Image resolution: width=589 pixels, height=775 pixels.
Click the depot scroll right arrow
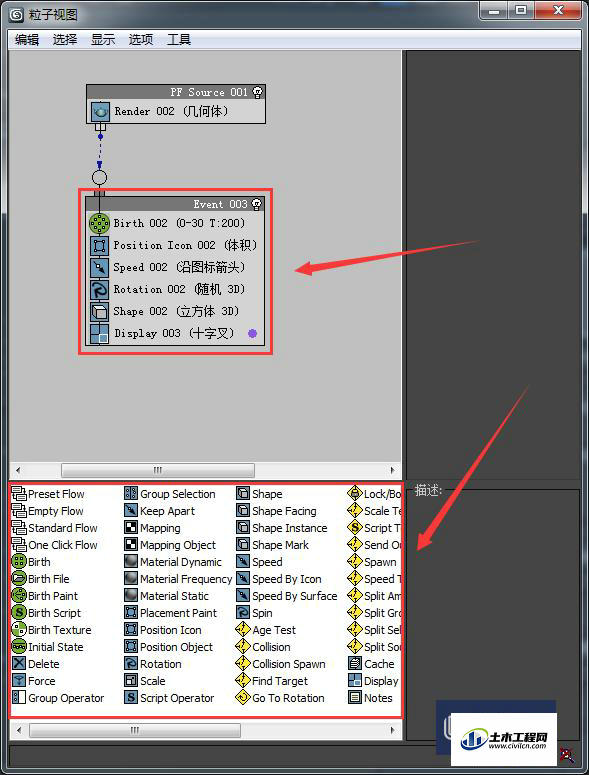[393, 730]
